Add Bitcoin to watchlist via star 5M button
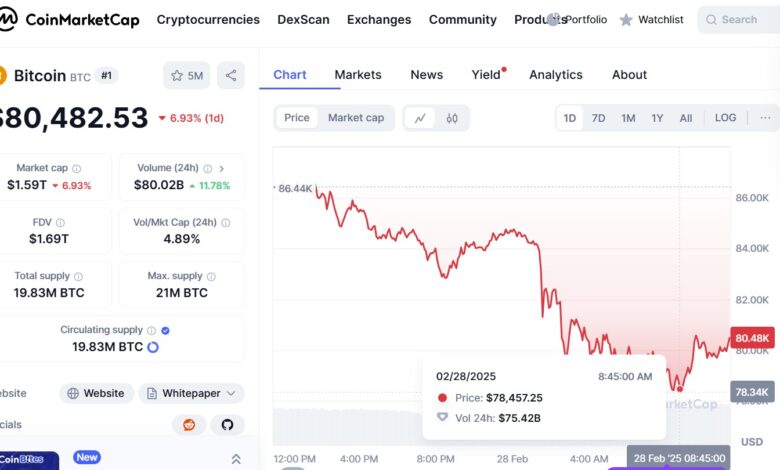 [187, 76]
